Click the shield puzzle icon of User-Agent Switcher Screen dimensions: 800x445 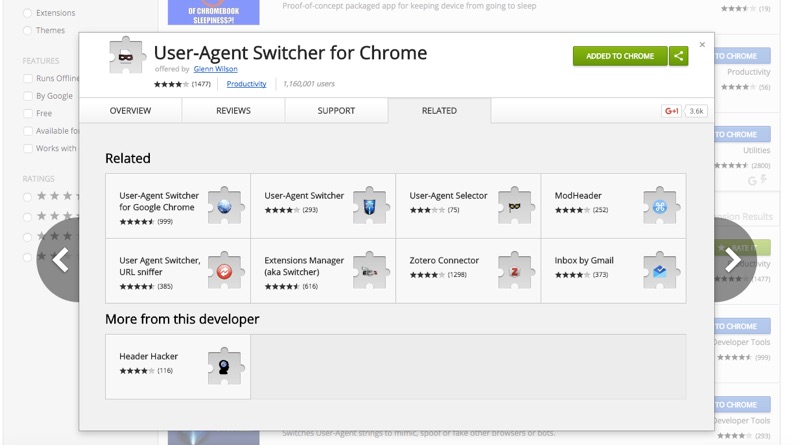pos(369,206)
